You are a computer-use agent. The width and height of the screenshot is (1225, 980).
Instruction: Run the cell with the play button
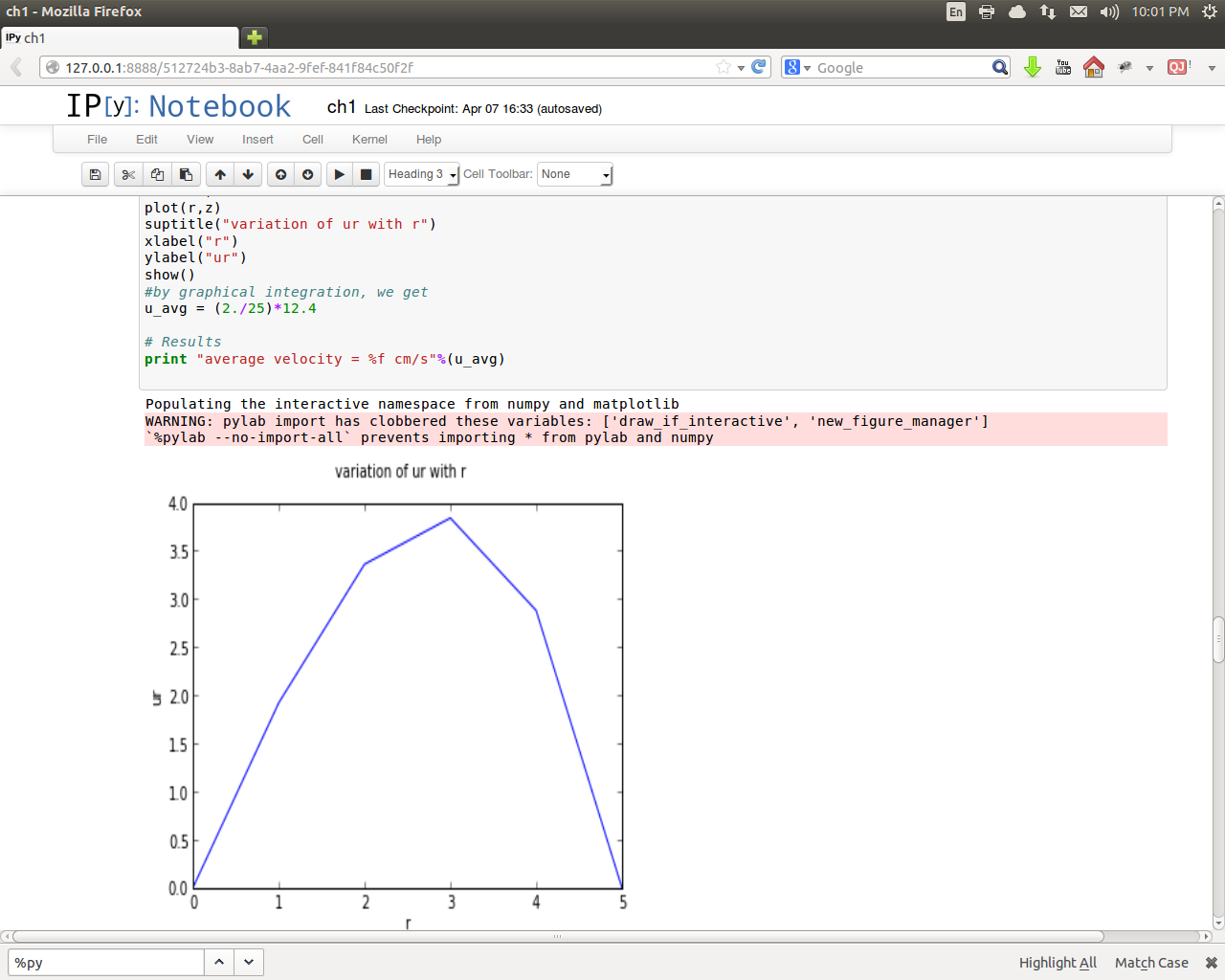click(x=339, y=174)
